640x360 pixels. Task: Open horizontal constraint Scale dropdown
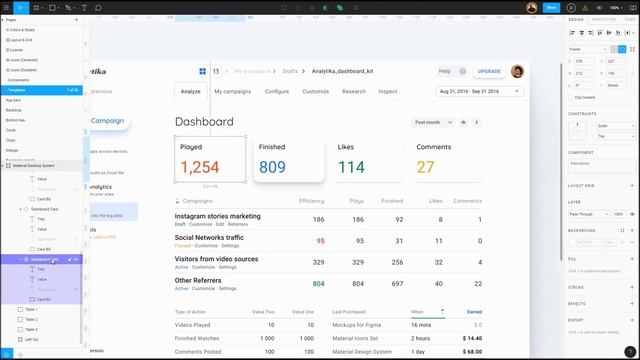click(616, 126)
